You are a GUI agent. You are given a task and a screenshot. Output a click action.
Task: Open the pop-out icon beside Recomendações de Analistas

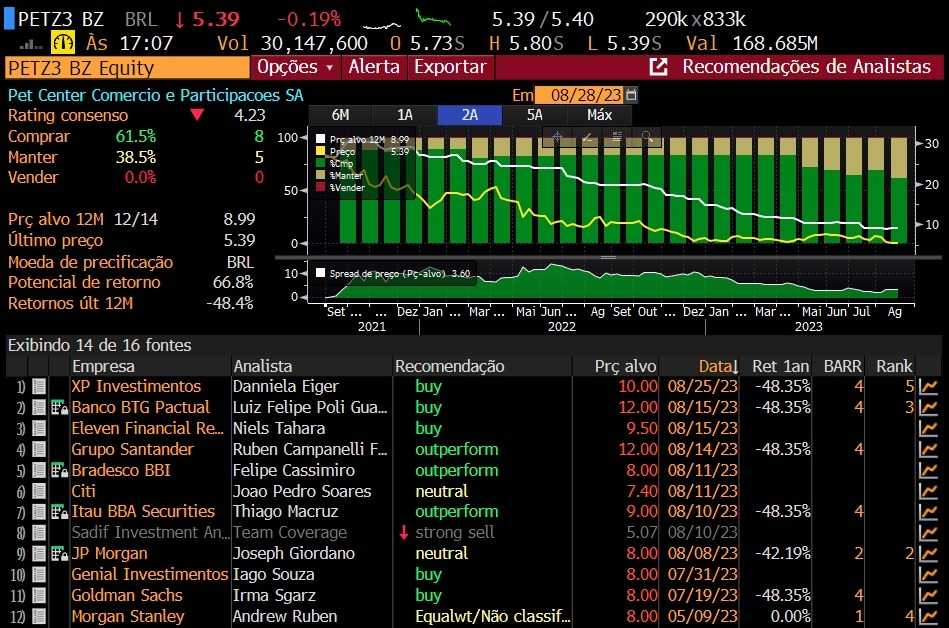click(x=658, y=67)
